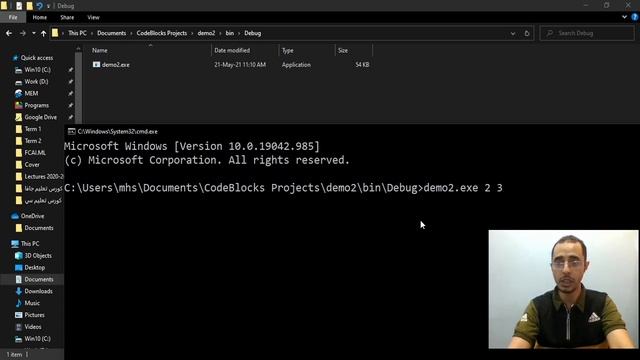This screenshot has height=360, width=640.
Task: Open the Term 1 folder
Action: point(33,129)
